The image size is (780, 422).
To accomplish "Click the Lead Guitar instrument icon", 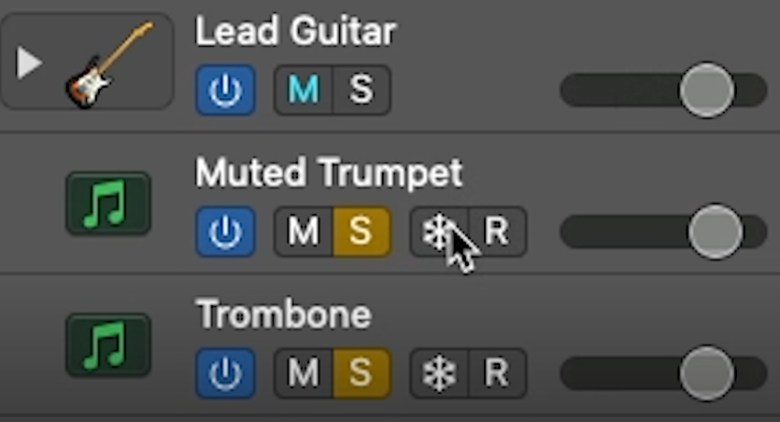I will coord(110,64).
